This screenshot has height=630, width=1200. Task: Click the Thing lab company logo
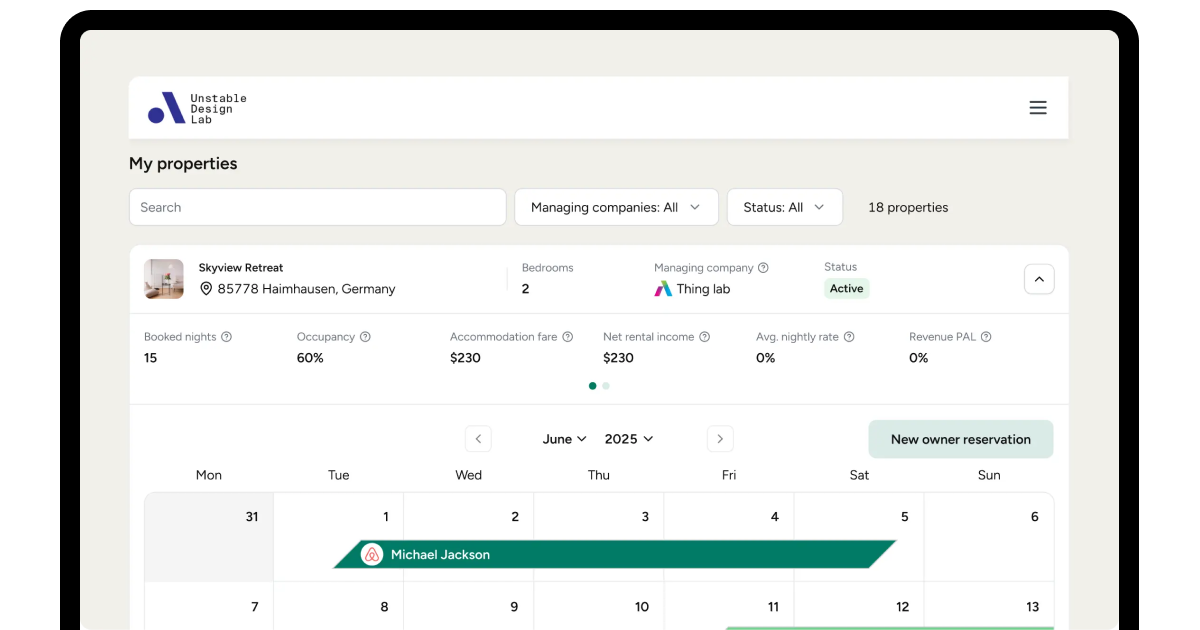(x=663, y=289)
